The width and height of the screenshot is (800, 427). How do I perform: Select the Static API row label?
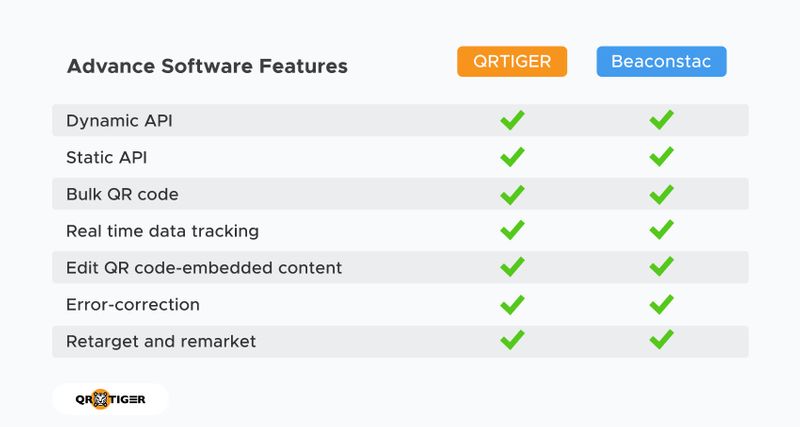[x=107, y=157]
